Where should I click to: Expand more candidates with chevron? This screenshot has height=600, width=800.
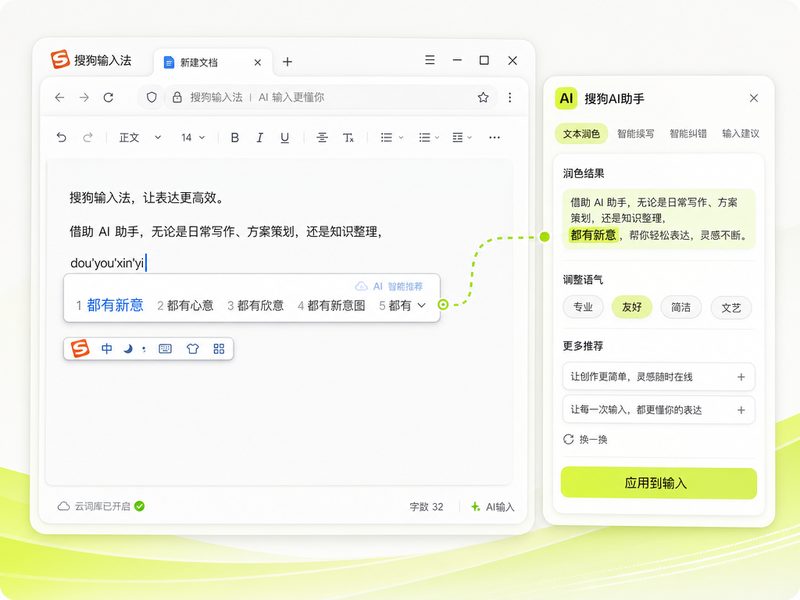coord(421,305)
